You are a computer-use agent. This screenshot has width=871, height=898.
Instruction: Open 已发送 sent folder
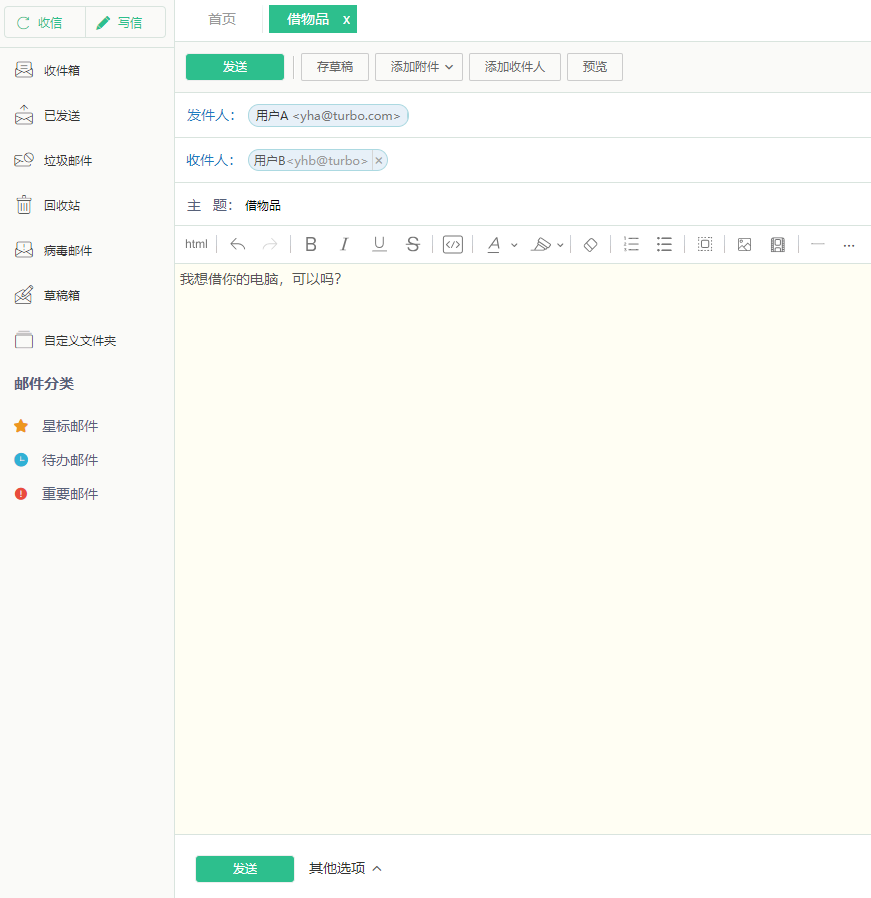click(62, 116)
